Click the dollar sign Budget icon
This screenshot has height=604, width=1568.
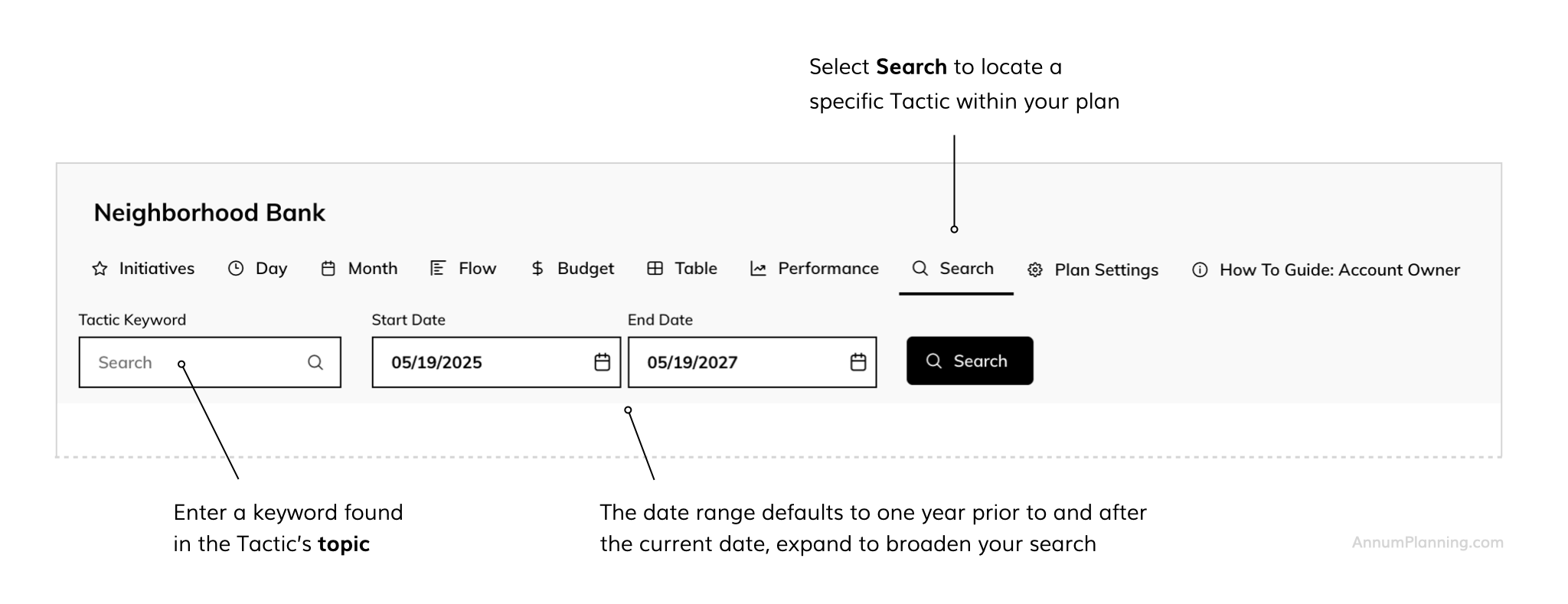point(537,269)
